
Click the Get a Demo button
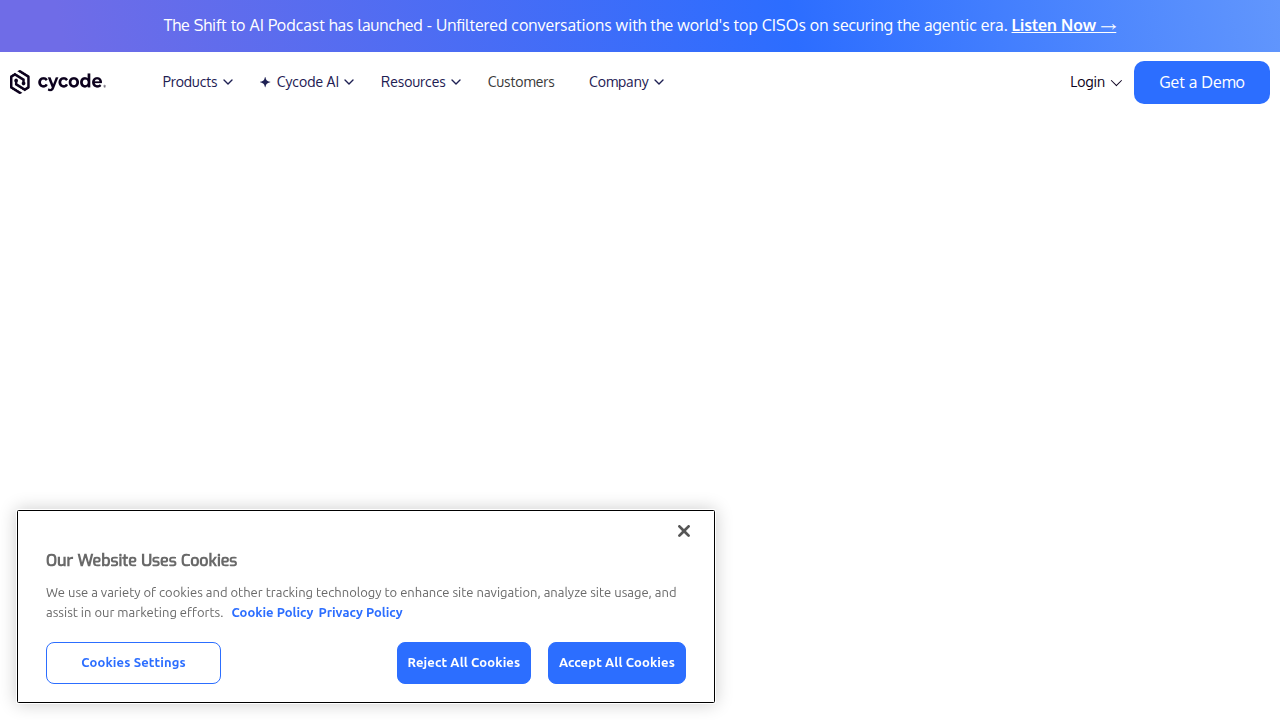click(1202, 82)
